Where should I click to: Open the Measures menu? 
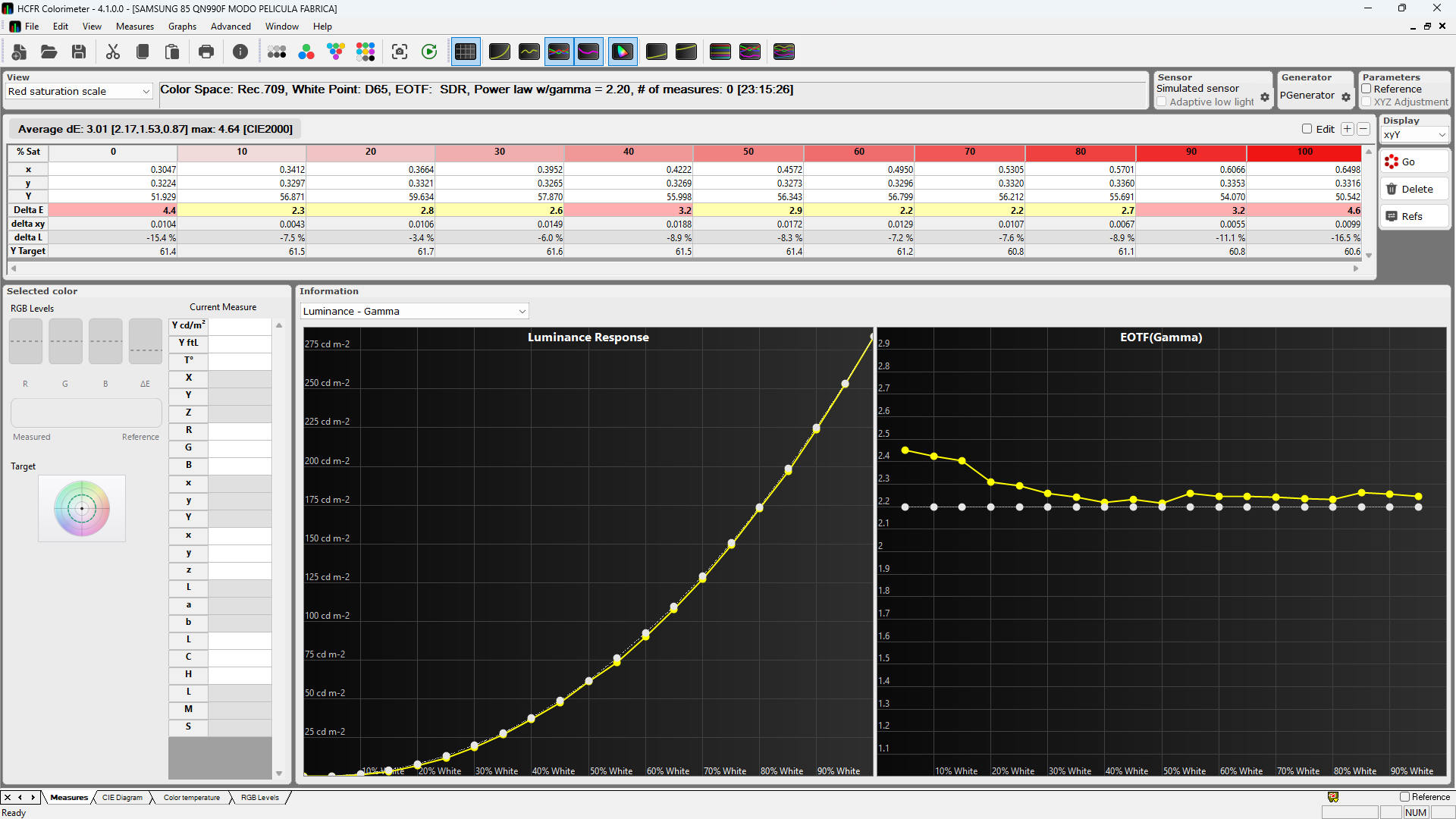point(134,27)
